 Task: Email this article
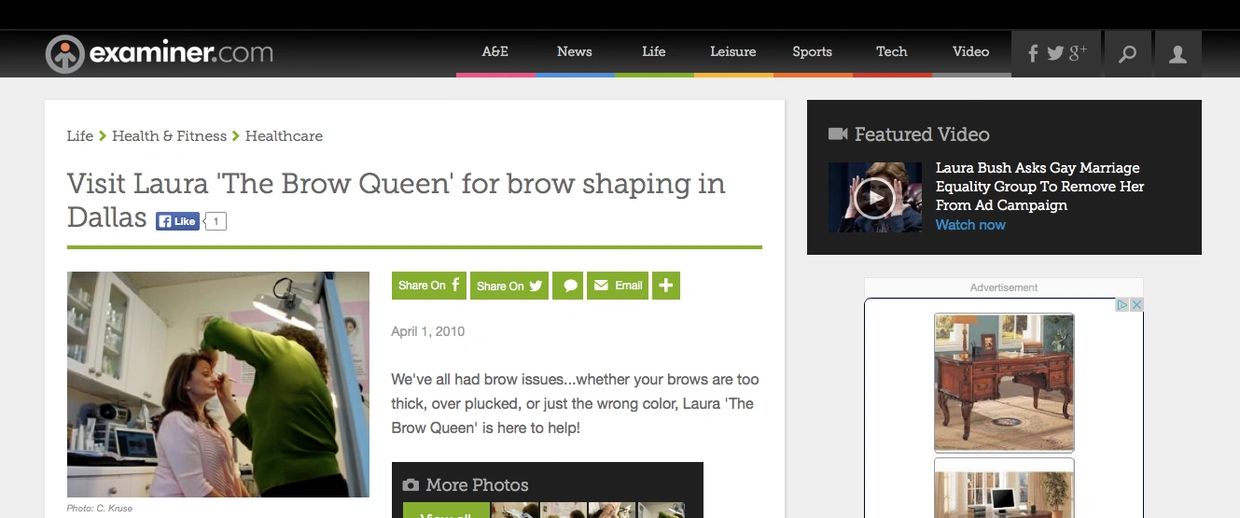click(618, 286)
